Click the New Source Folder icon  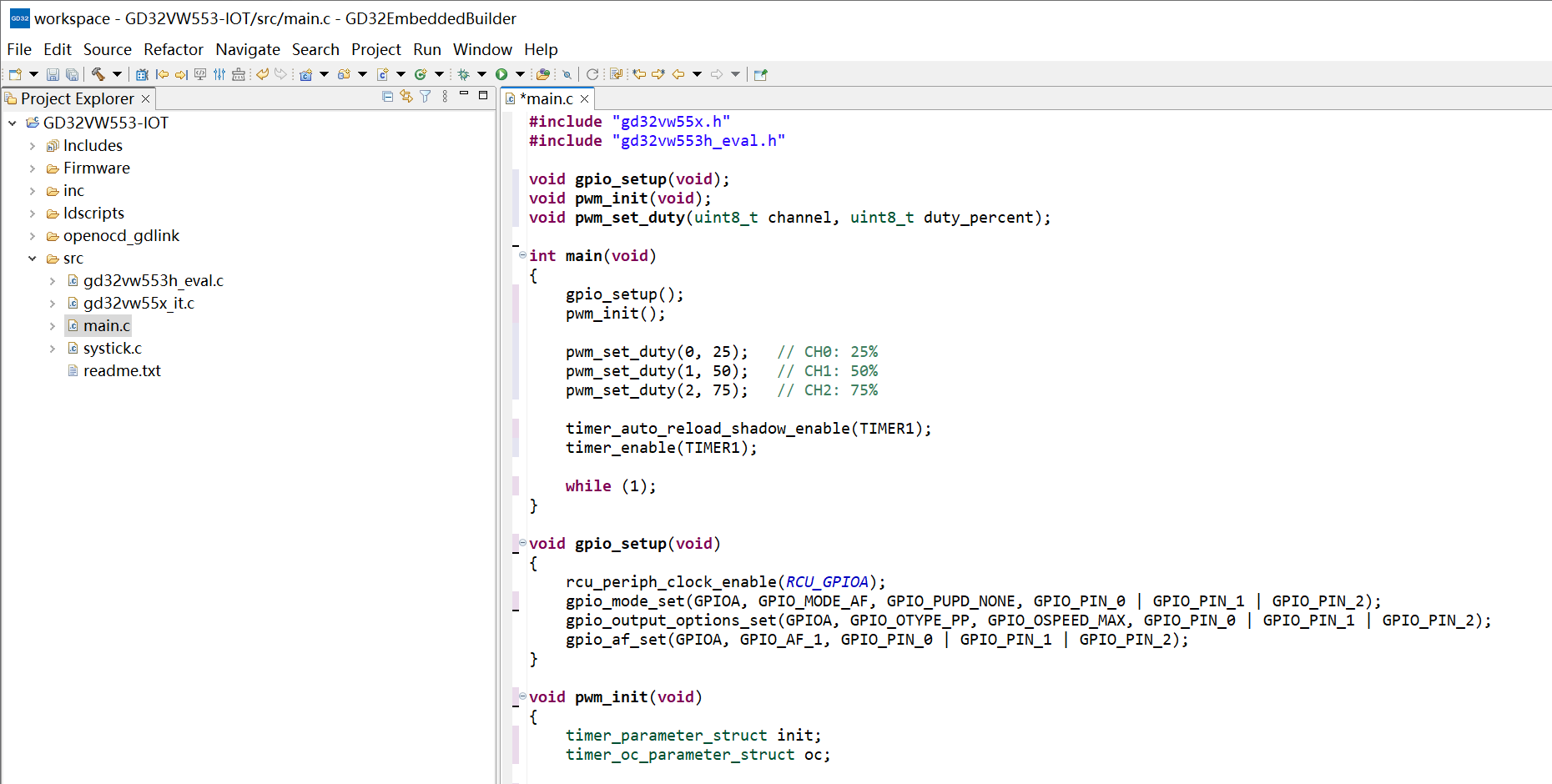click(344, 74)
